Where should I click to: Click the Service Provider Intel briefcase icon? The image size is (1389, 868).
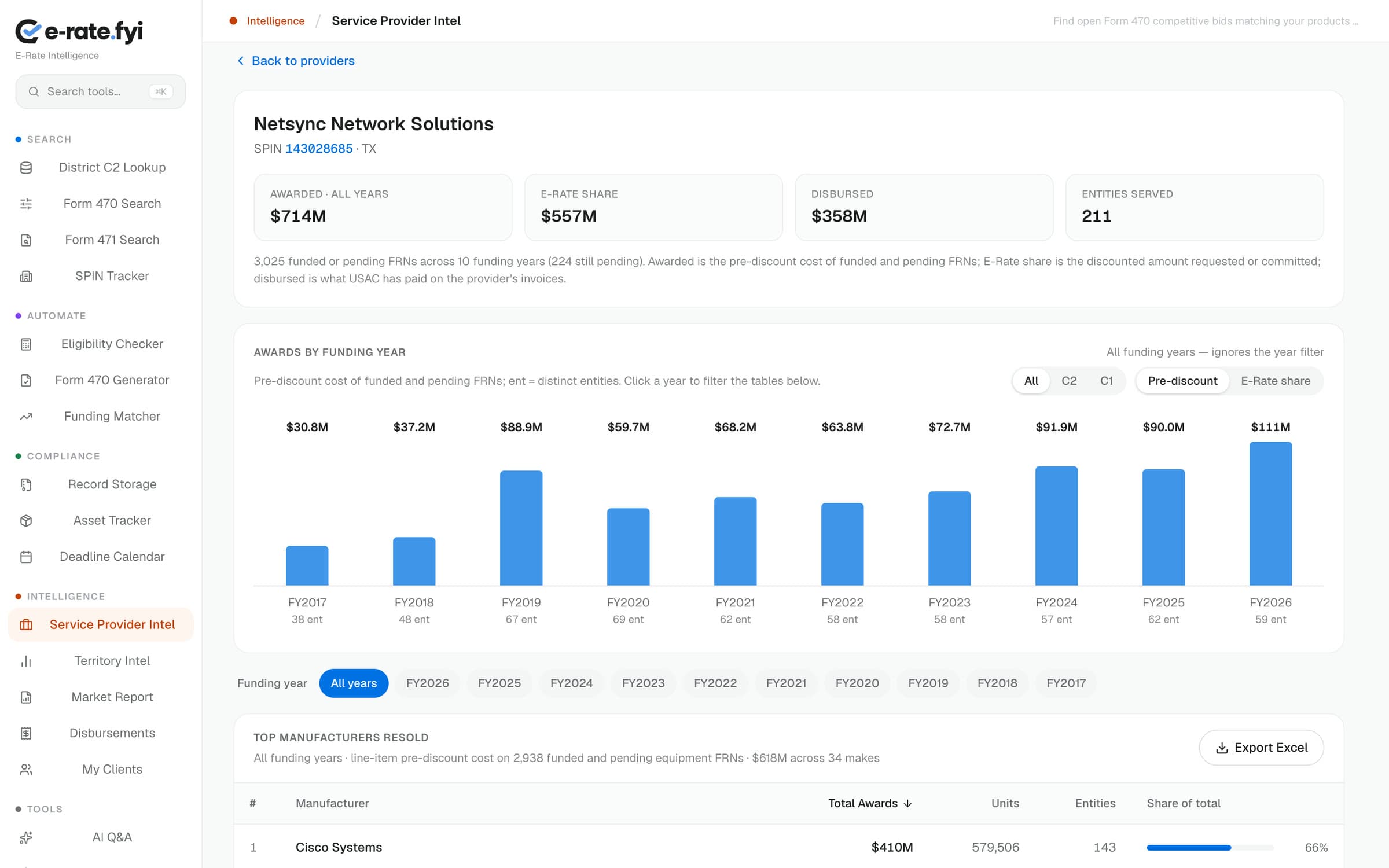(x=26, y=625)
